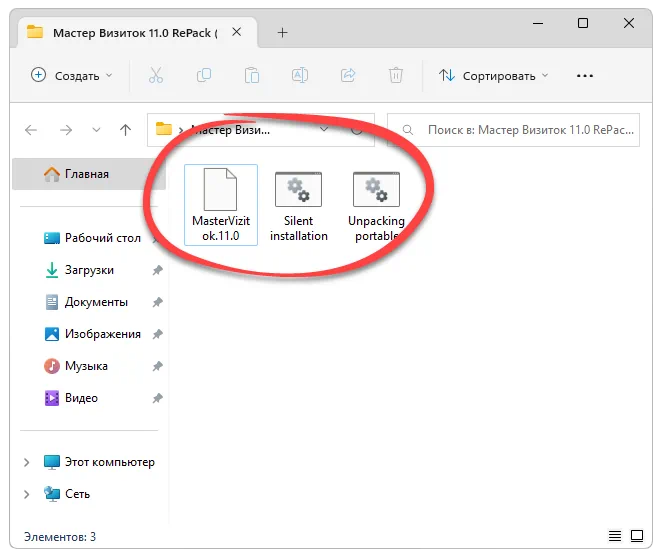661x555 pixels.
Task: Close the Мастер Визиток tab
Action: point(237,32)
